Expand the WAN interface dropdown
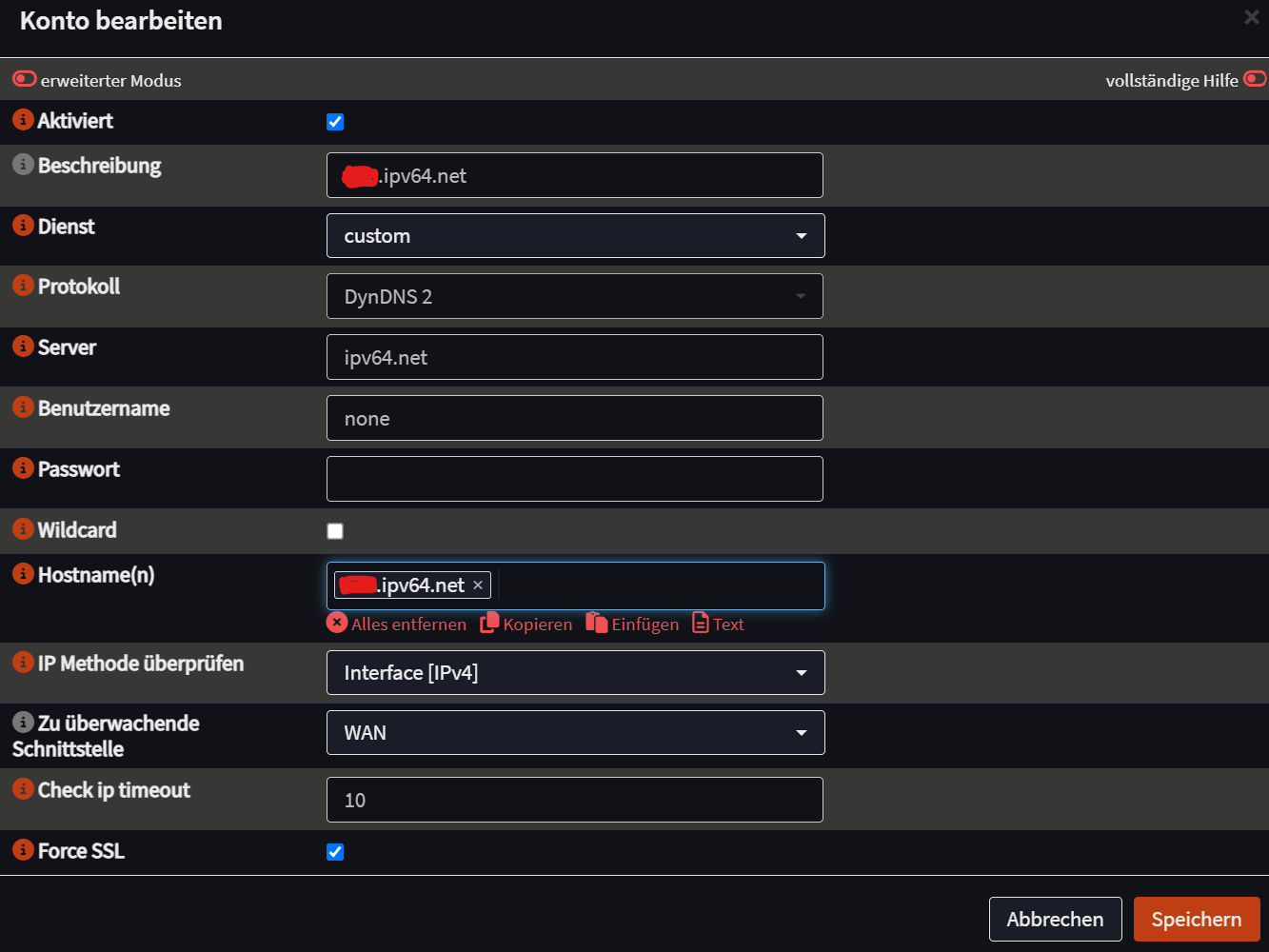1269x952 pixels. [576, 733]
